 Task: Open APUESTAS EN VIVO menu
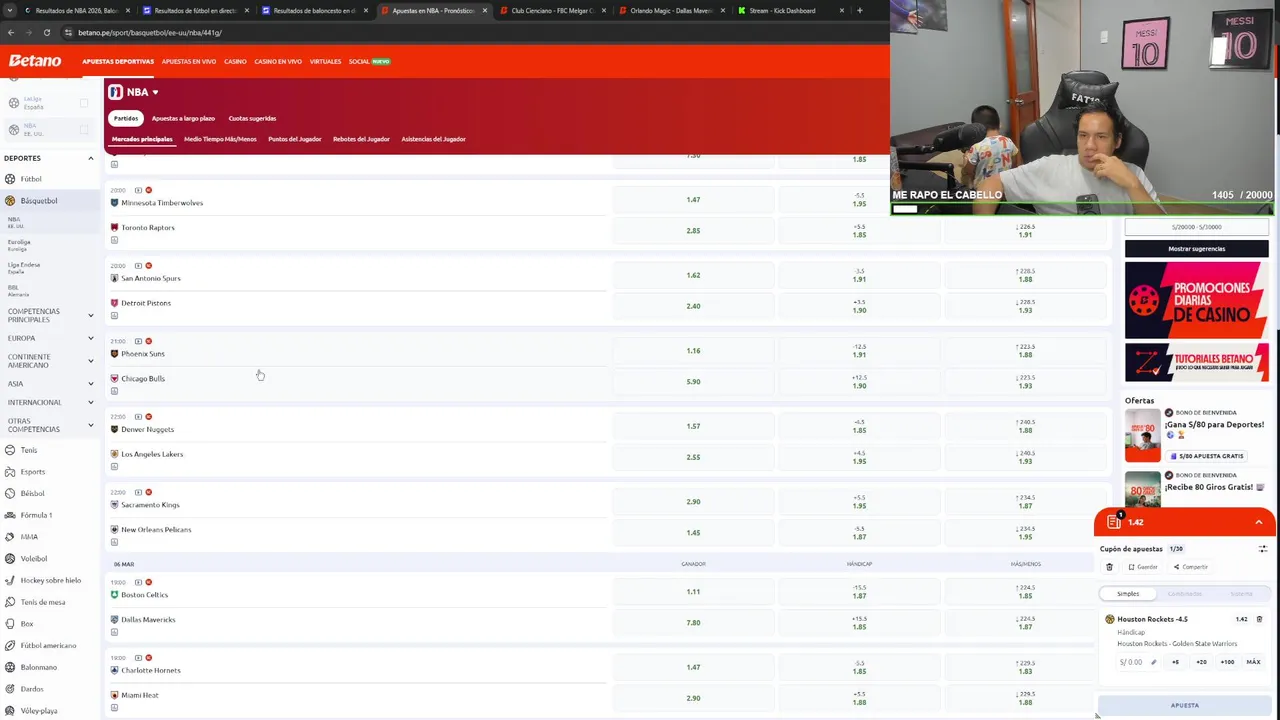(189, 62)
